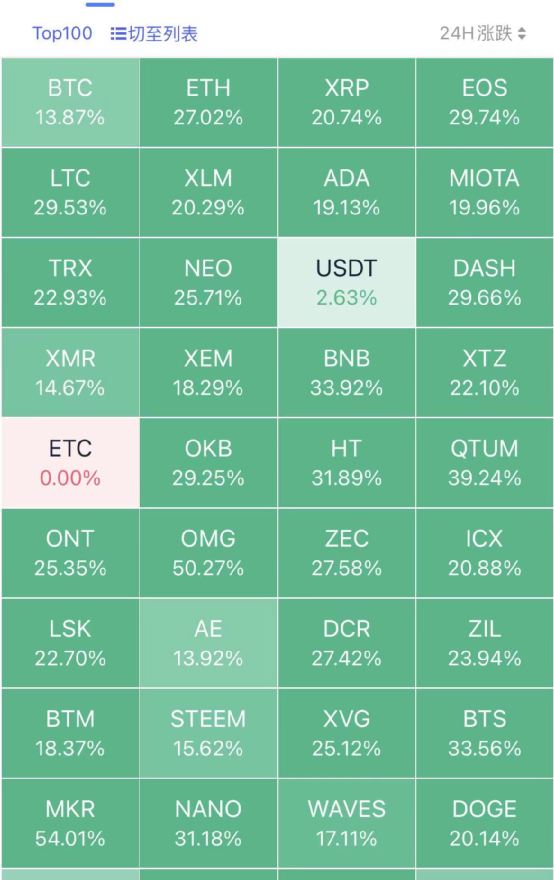Tap the BNB 33.92% tile
This screenshot has height=880, width=554.
346,373
